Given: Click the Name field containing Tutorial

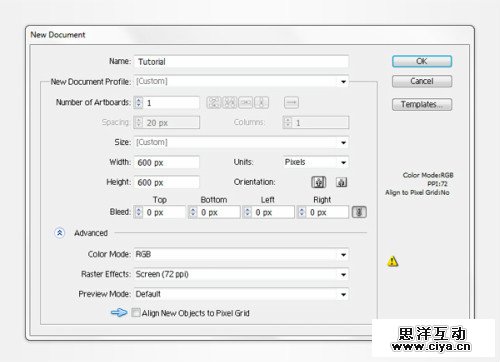Looking at the screenshot, I should (241, 61).
